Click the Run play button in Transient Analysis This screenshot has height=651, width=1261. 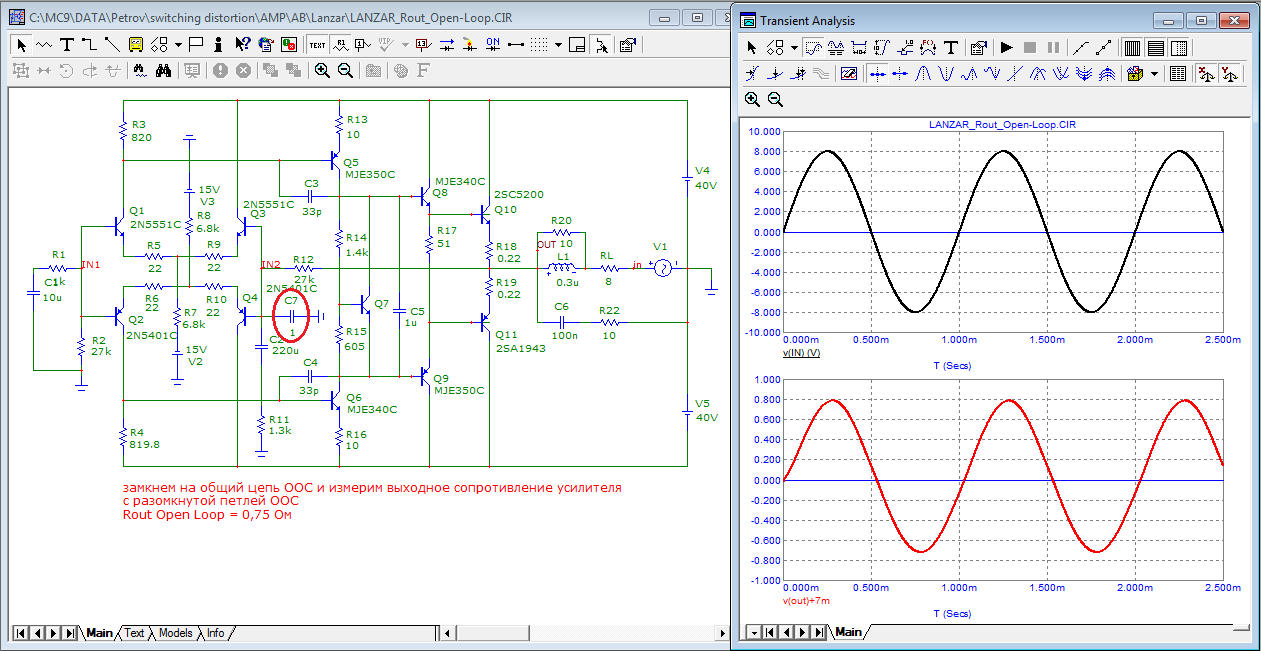coord(1007,47)
